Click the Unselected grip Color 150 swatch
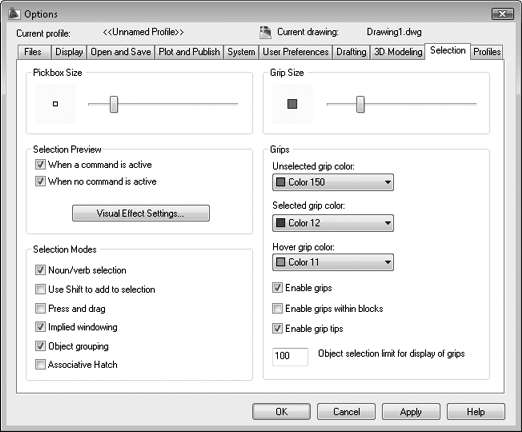Image resolution: width=522 pixels, height=432 pixels. 281,182
